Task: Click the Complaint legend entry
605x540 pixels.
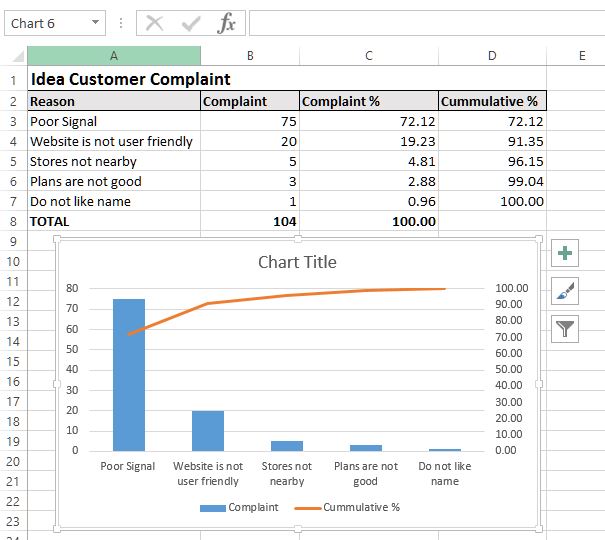Action: coord(239,507)
